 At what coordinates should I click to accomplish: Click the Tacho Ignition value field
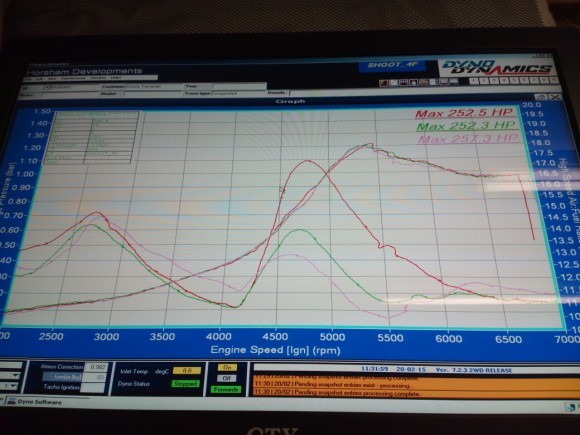click(x=93, y=387)
